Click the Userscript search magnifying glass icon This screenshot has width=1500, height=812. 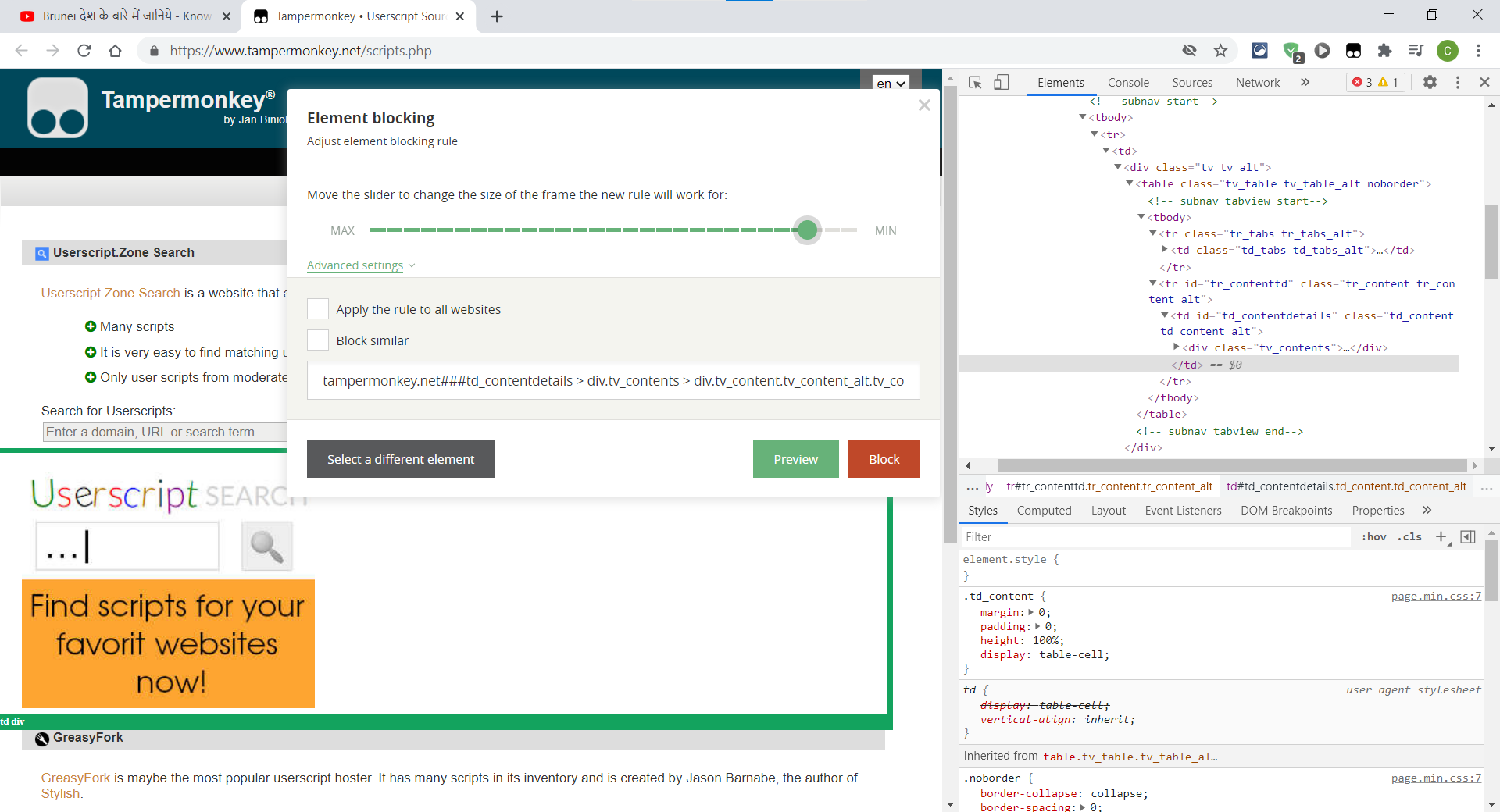pyautogui.click(x=266, y=546)
